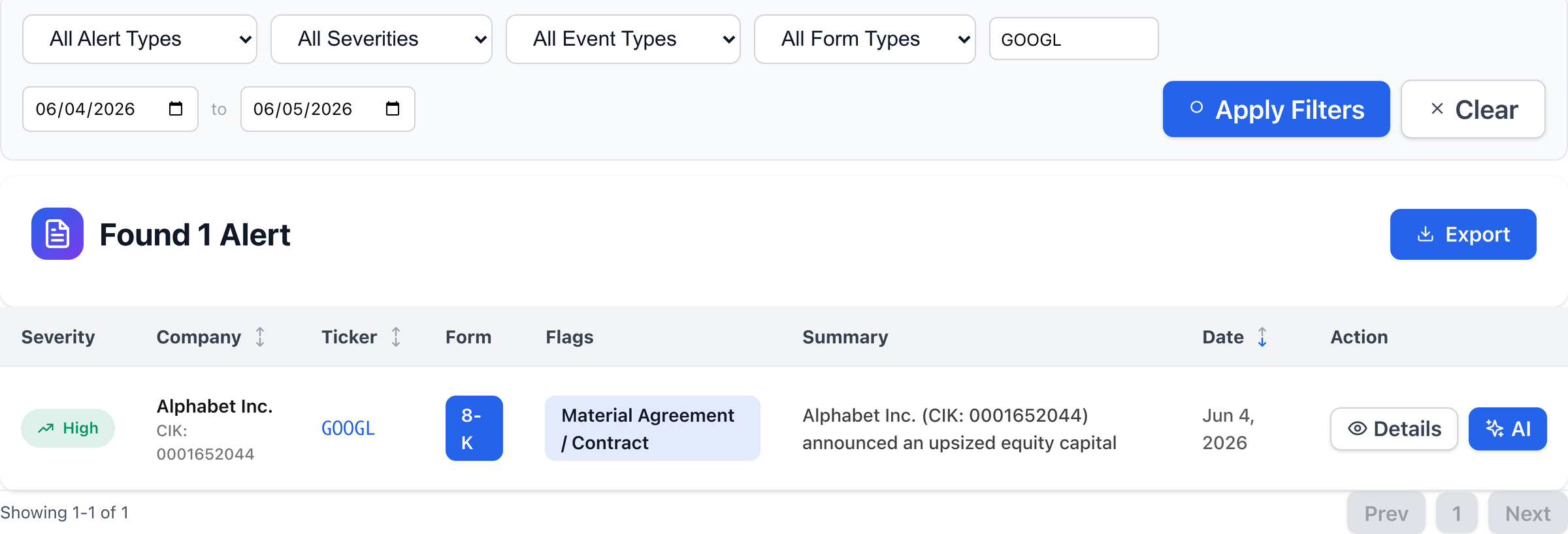Open the GOOGL ticker link
The height and width of the screenshot is (534, 1568).
click(348, 428)
